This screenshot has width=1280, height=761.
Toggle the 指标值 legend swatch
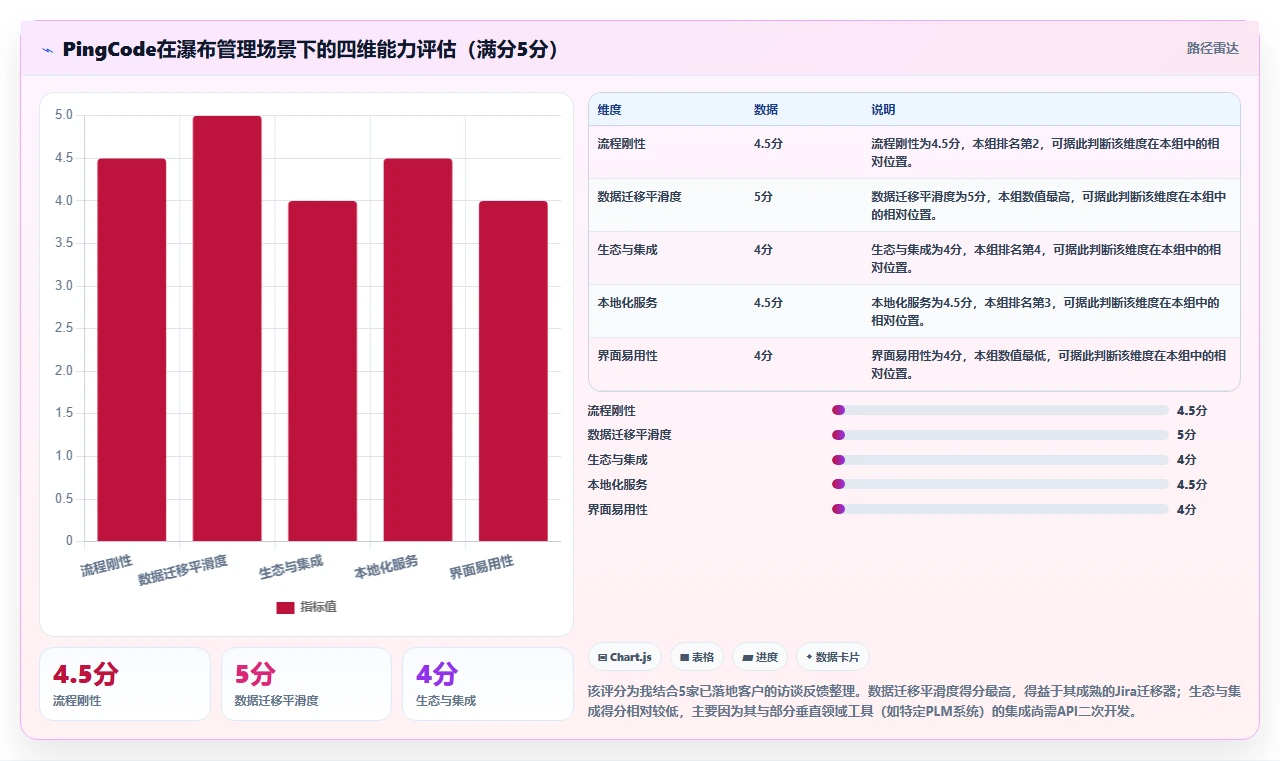(x=285, y=607)
